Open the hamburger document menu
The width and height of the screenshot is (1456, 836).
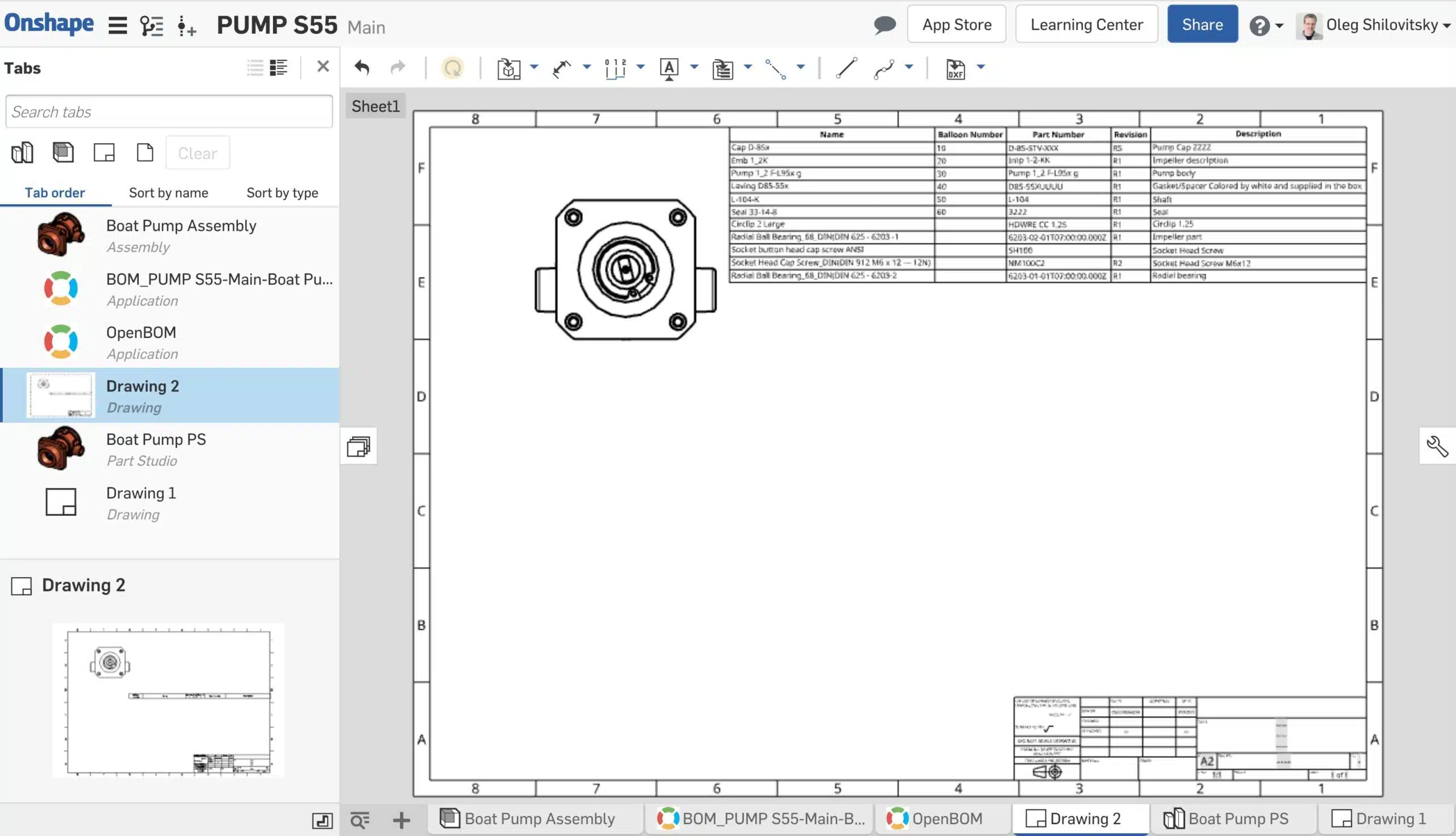click(x=118, y=25)
